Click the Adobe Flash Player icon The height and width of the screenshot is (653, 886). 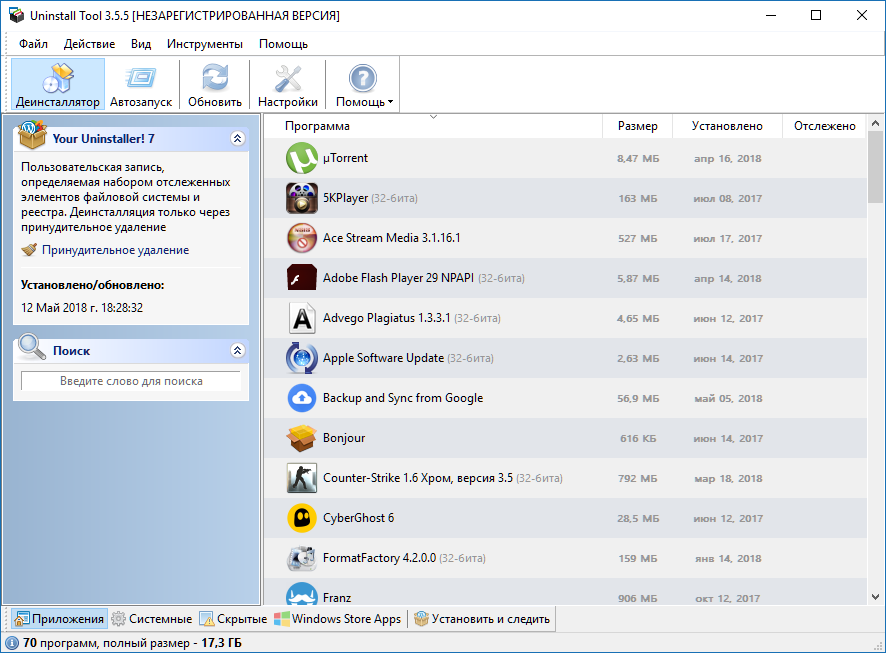pos(302,278)
